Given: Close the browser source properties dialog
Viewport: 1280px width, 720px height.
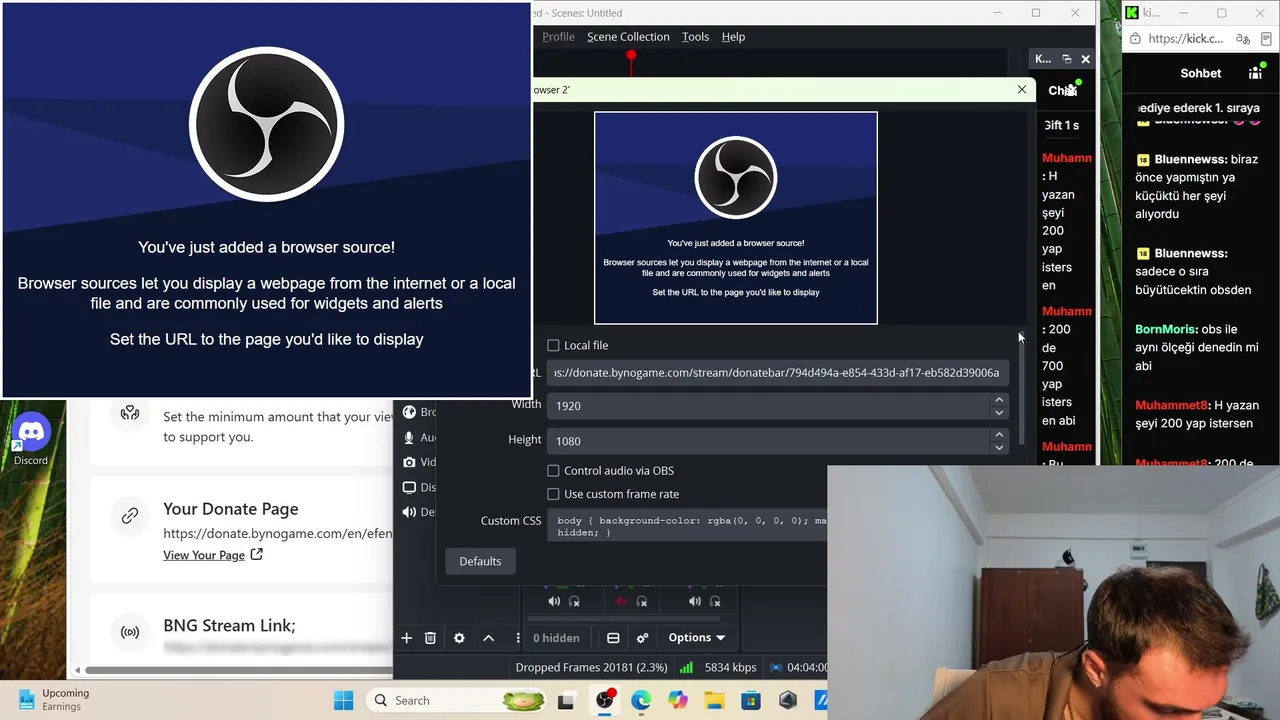Looking at the screenshot, I should (x=1021, y=89).
